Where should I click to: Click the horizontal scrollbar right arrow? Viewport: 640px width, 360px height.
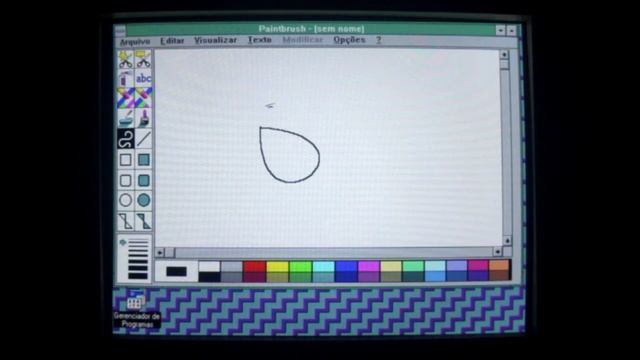(x=497, y=252)
